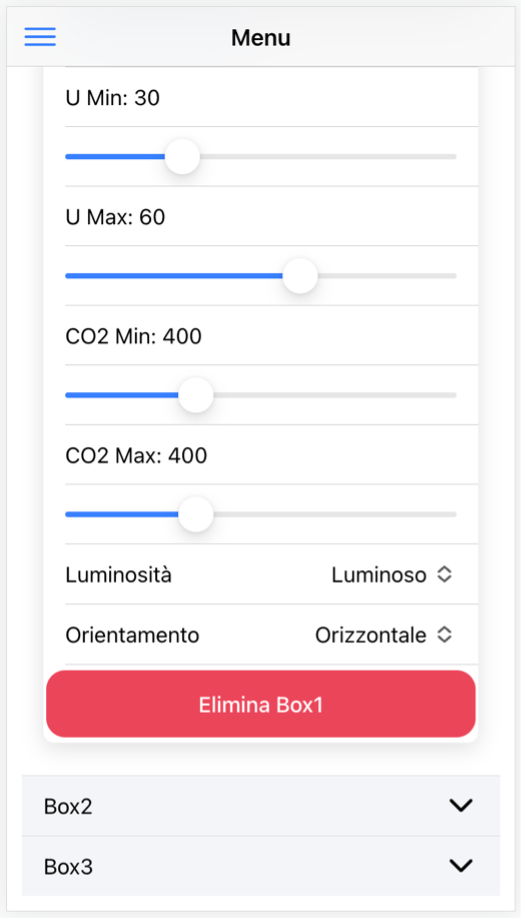
Task: Expand the Box2 accordion section
Action: (x=261, y=806)
